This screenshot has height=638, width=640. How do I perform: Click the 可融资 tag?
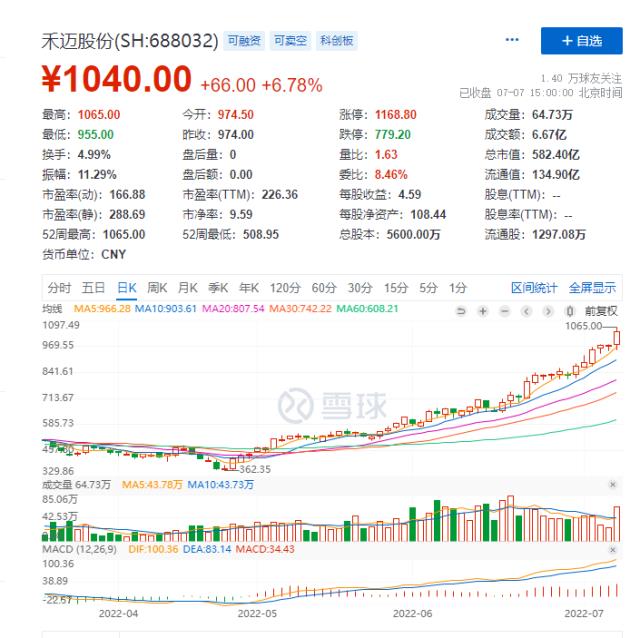click(244, 41)
